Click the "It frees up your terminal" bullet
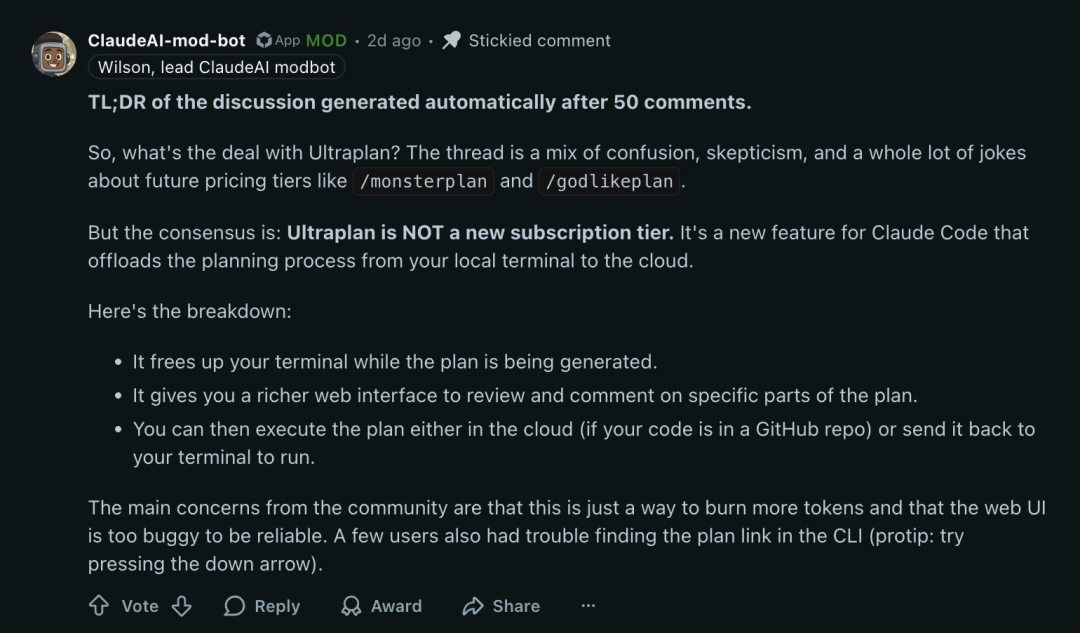 point(394,362)
